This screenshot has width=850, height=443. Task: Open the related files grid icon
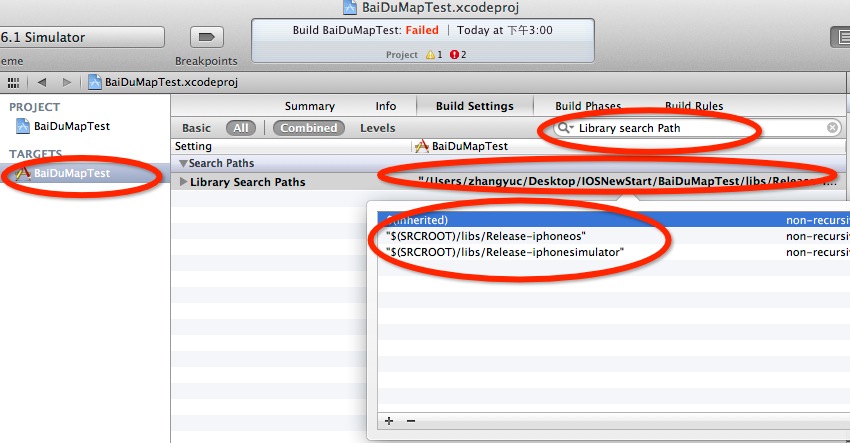14,82
